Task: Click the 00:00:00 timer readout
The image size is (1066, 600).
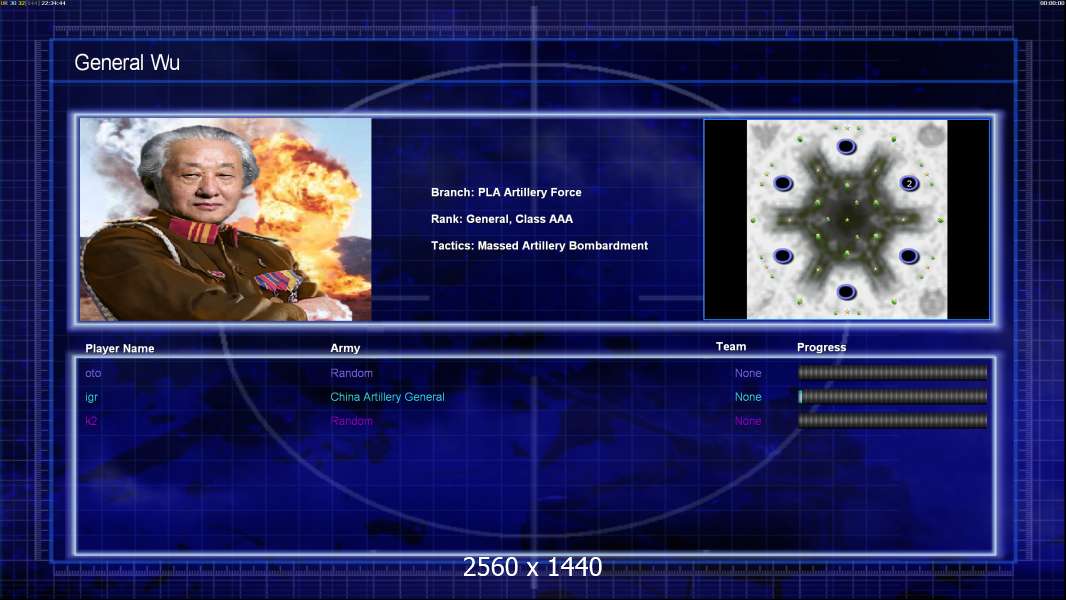Action: 1052,3
